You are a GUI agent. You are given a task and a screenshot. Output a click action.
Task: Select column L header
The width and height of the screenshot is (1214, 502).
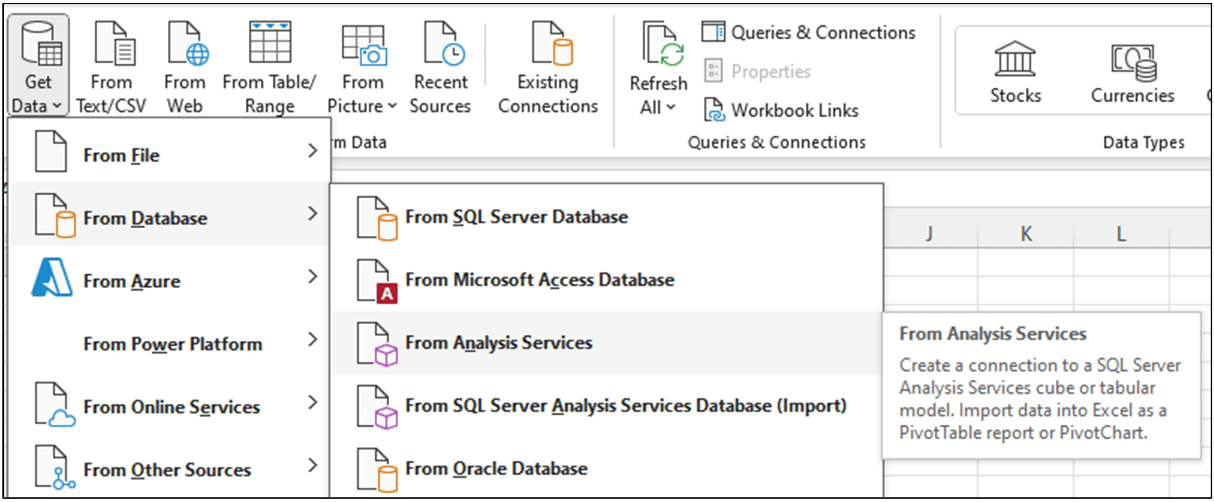[x=1121, y=233]
